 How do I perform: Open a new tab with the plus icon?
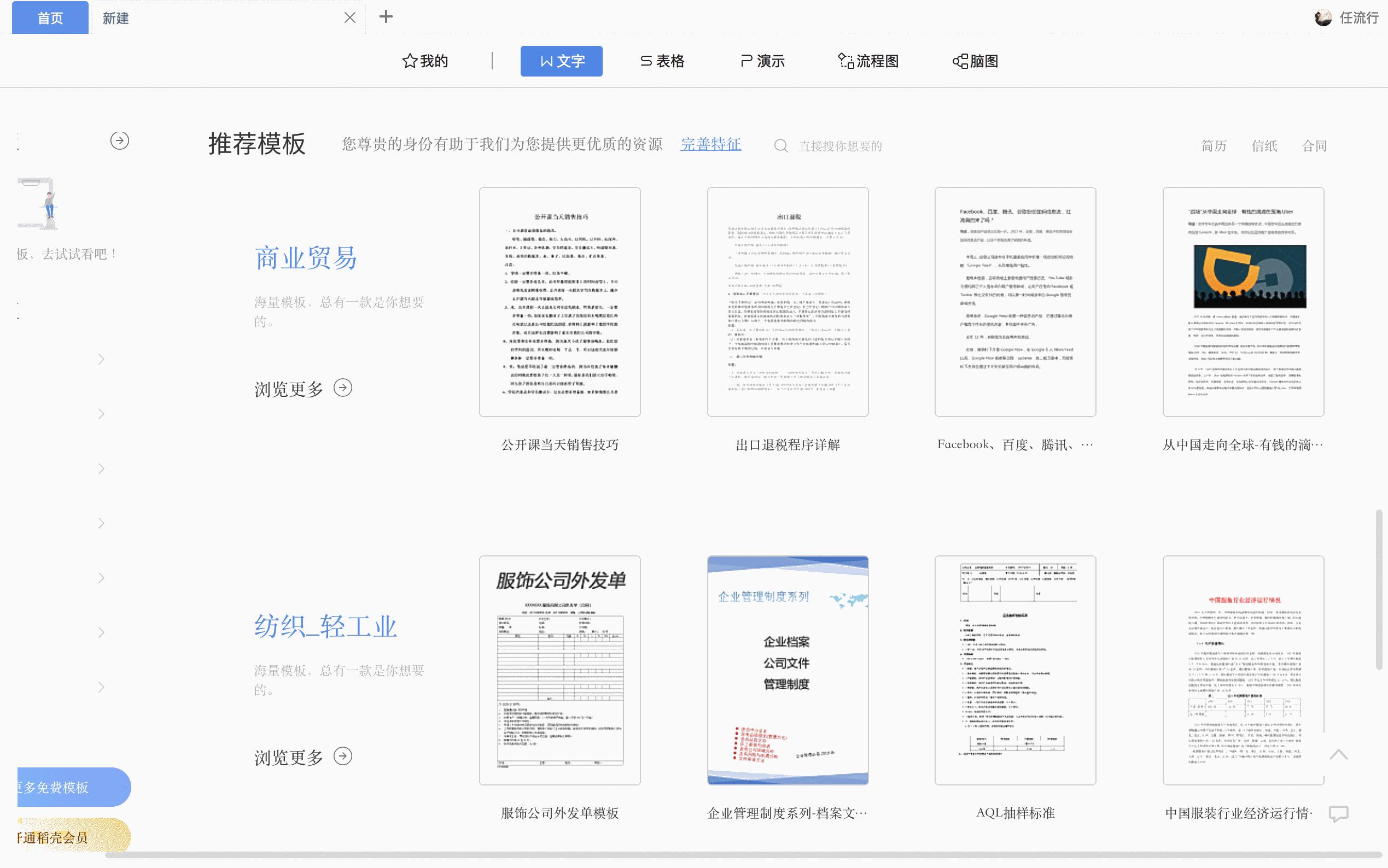point(386,17)
